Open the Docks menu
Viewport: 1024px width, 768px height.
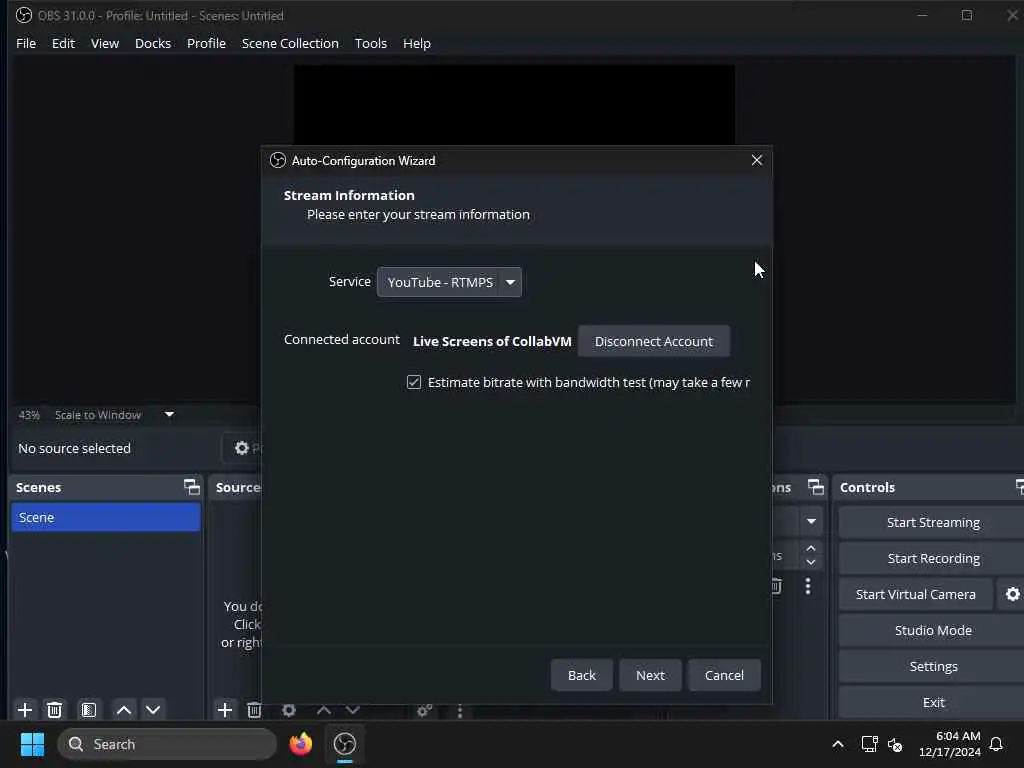point(153,43)
